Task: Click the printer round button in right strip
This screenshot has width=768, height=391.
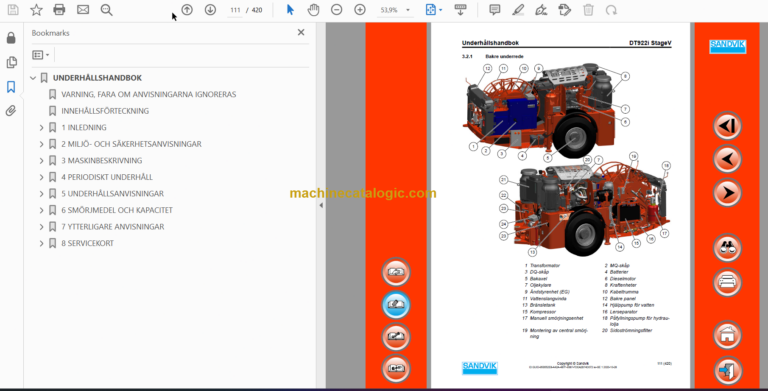Action: point(727,282)
